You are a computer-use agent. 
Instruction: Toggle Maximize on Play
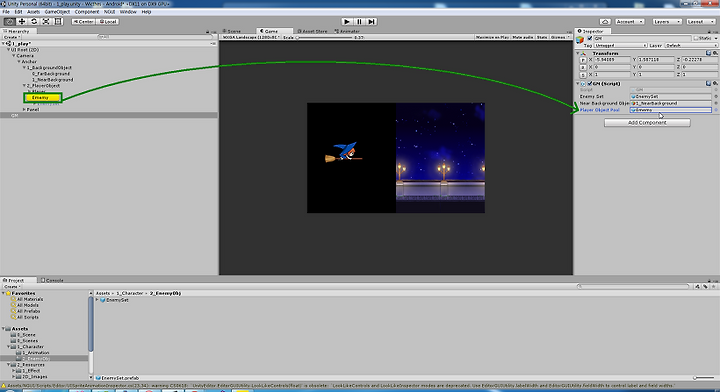pos(492,37)
